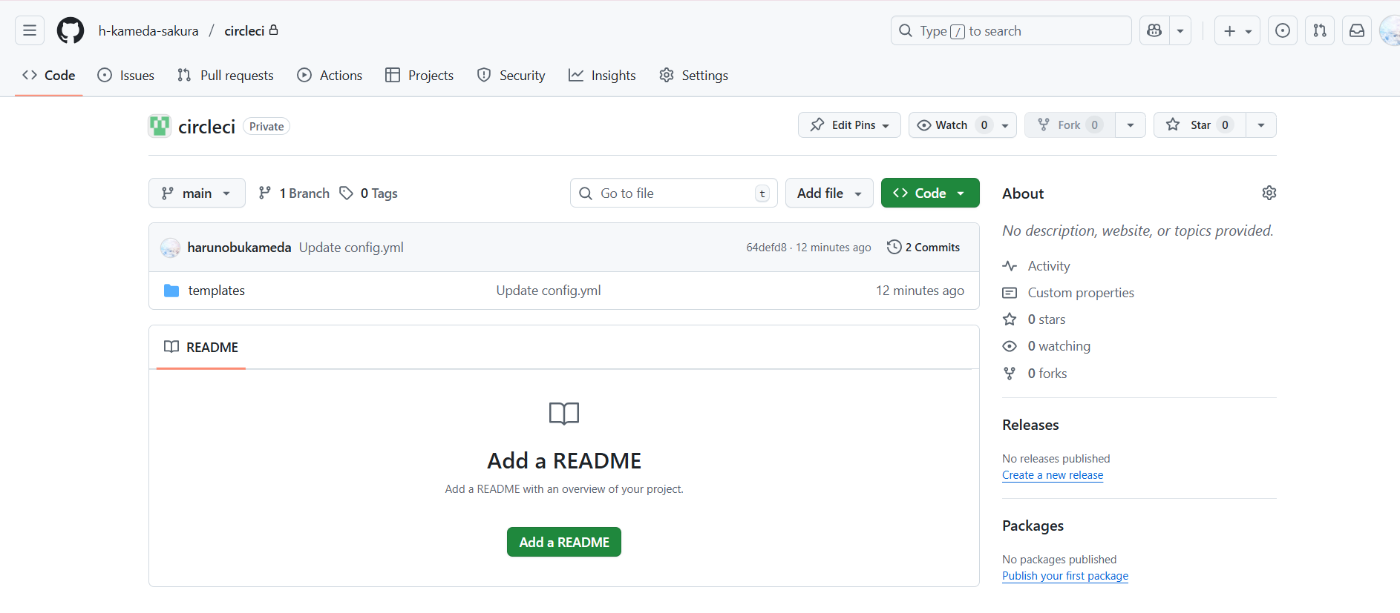Viewport: 1400px width, 613px height.
Task: Click the templates row 12 minutes ago timestamp
Action: (x=920, y=290)
